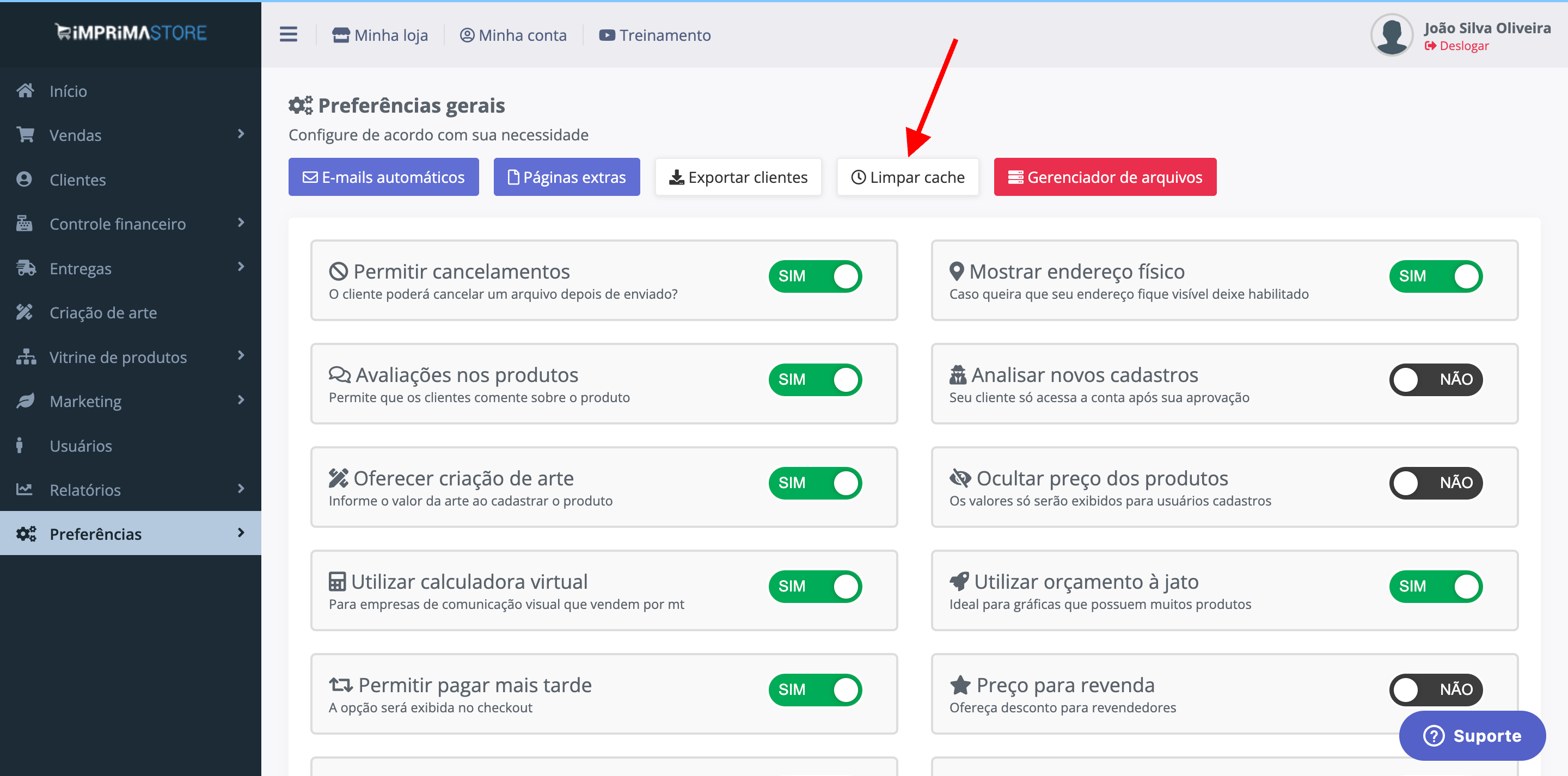Screen dimensions: 1568x776
Task: Click the Minha conta user-circle icon
Action: click(x=467, y=35)
